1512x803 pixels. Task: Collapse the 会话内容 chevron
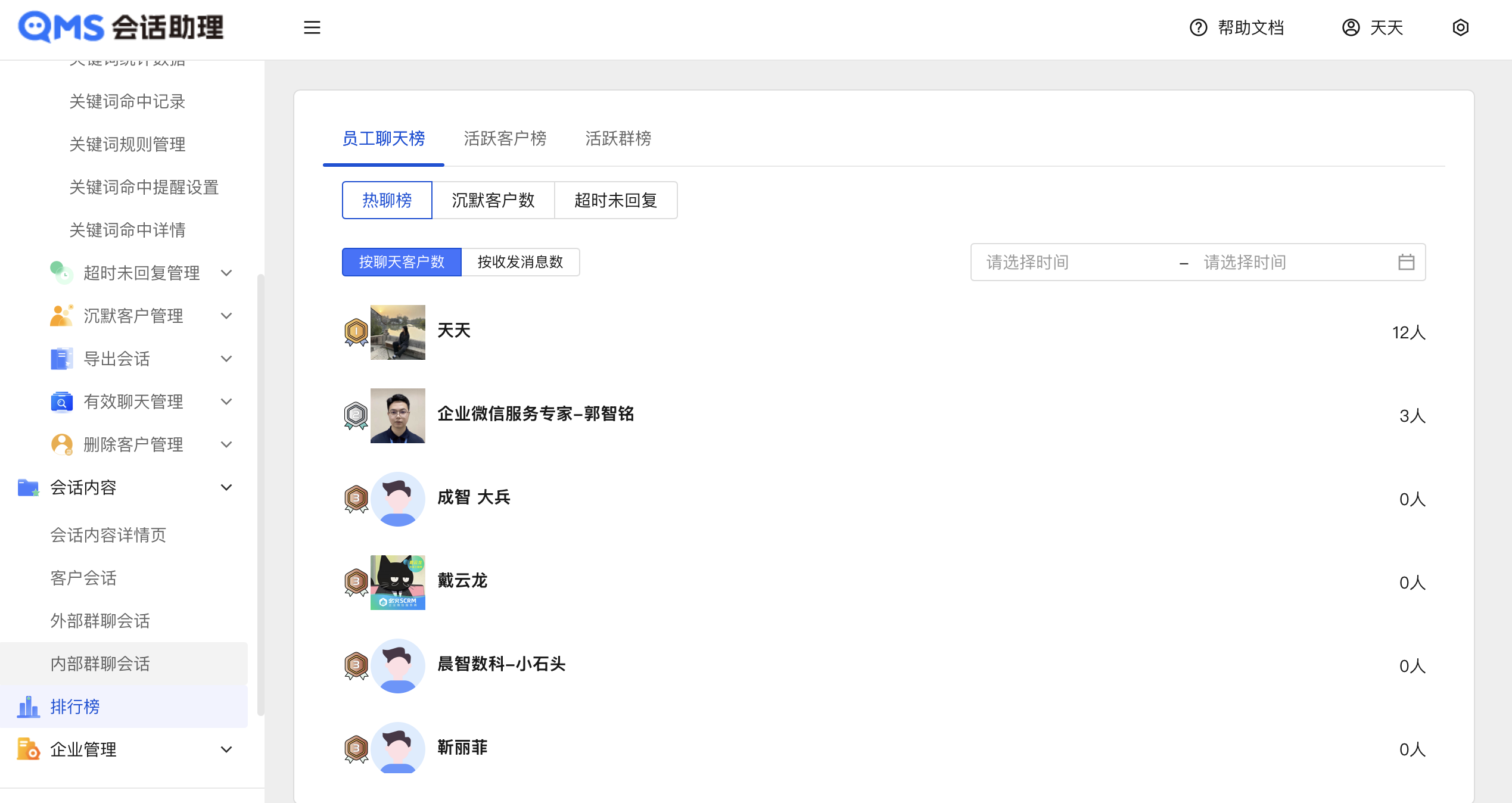pyautogui.click(x=226, y=487)
